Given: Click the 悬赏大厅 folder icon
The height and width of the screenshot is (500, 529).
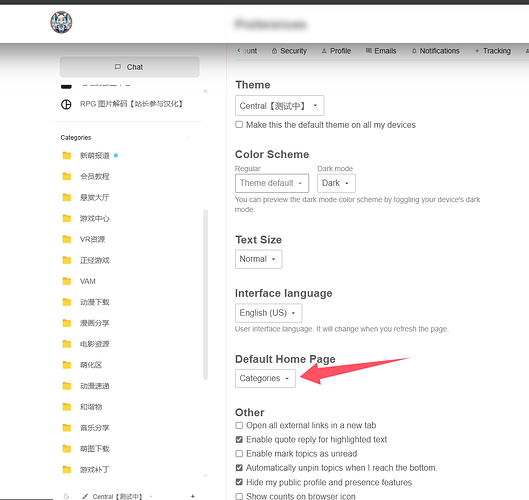Looking at the screenshot, I should (x=67, y=197).
